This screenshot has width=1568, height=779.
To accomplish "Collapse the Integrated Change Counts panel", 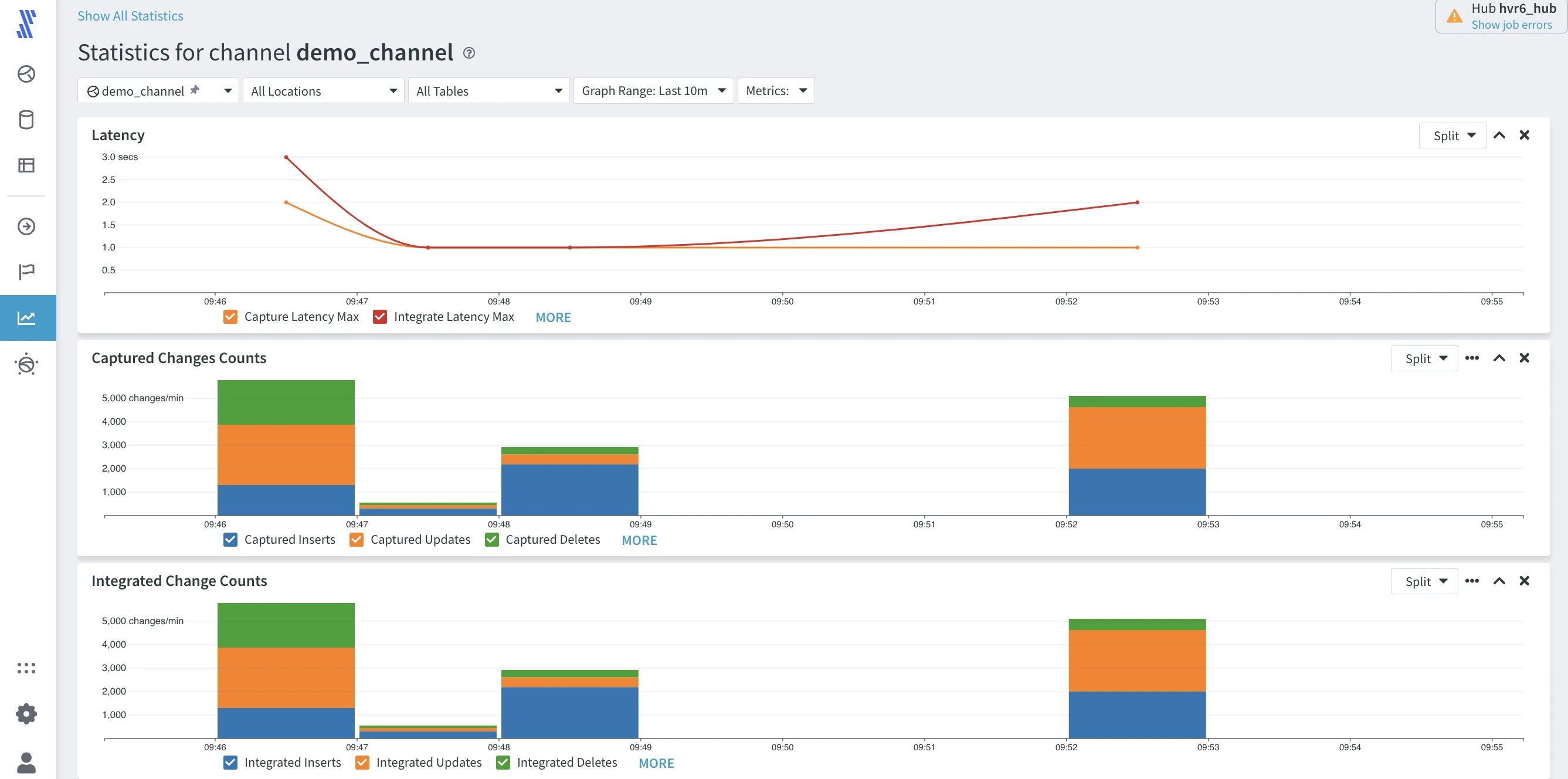I will [1499, 581].
